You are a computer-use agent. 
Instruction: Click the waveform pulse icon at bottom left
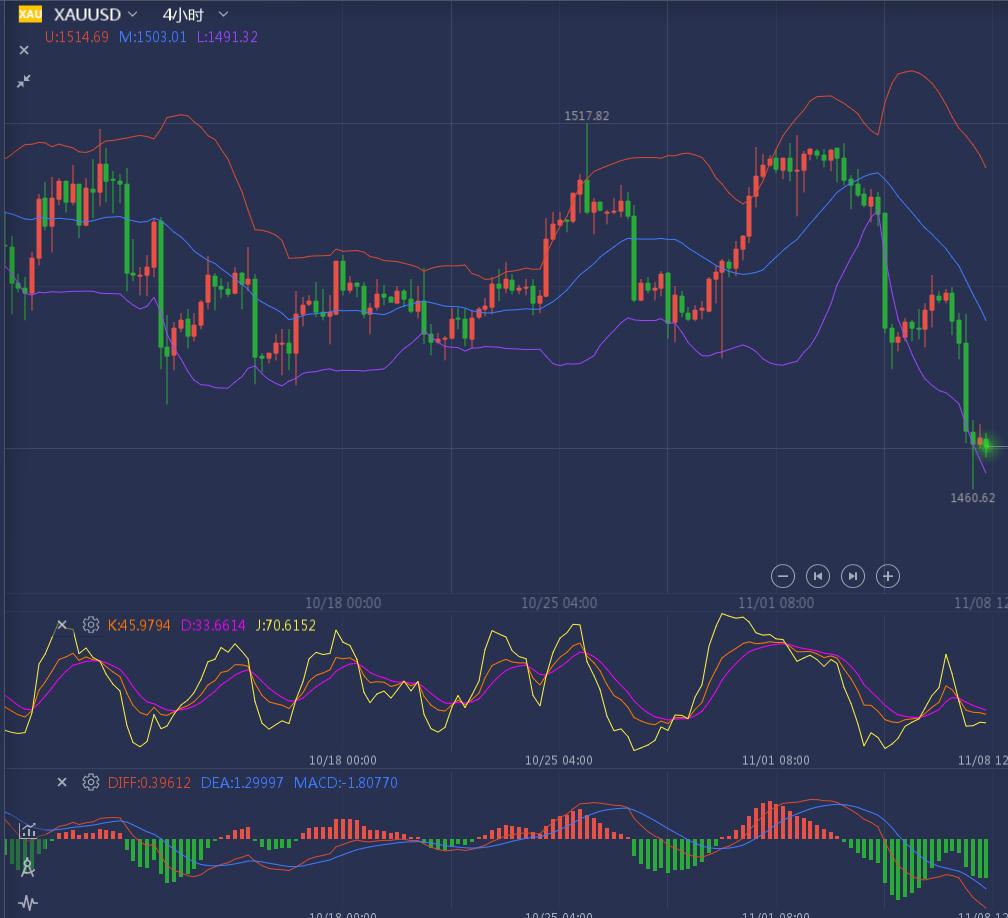coord(27,903)
